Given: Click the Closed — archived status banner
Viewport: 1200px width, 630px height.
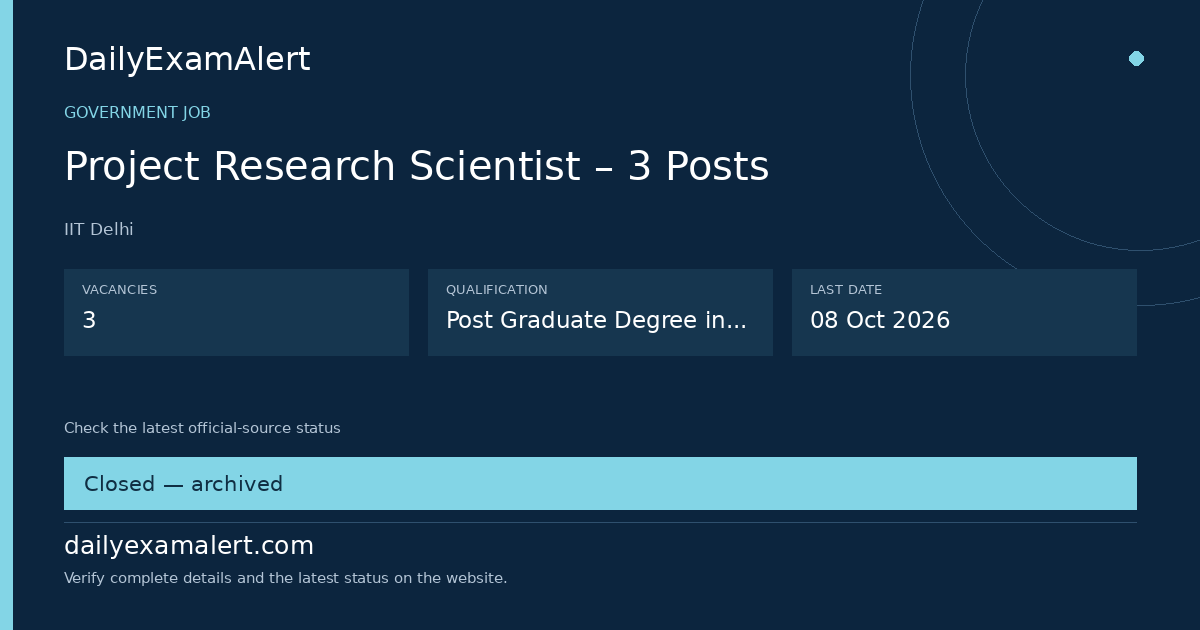Looking at the screenshot, I should (x=600, y=484).
